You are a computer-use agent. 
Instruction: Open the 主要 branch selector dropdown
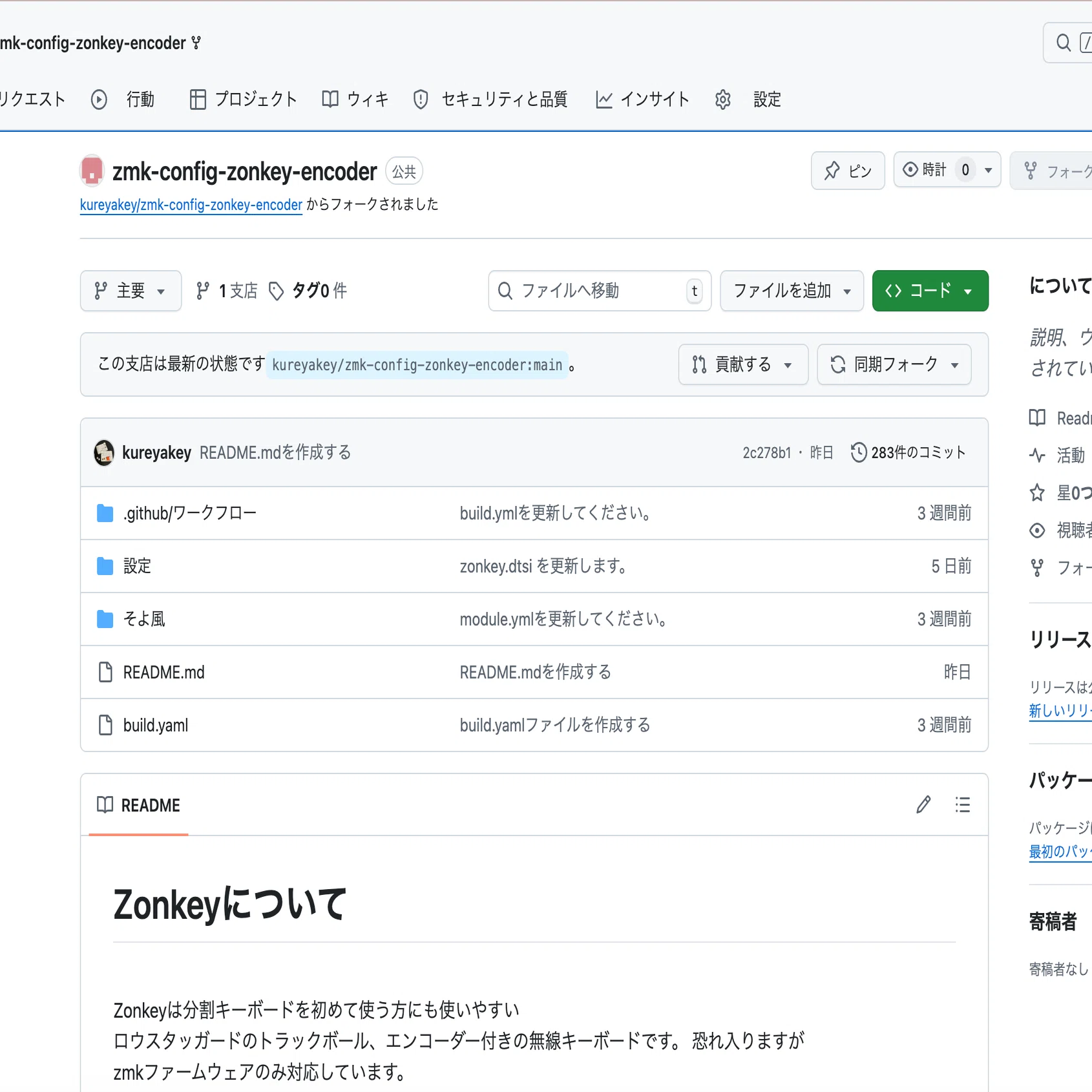[x=131, y=291]
